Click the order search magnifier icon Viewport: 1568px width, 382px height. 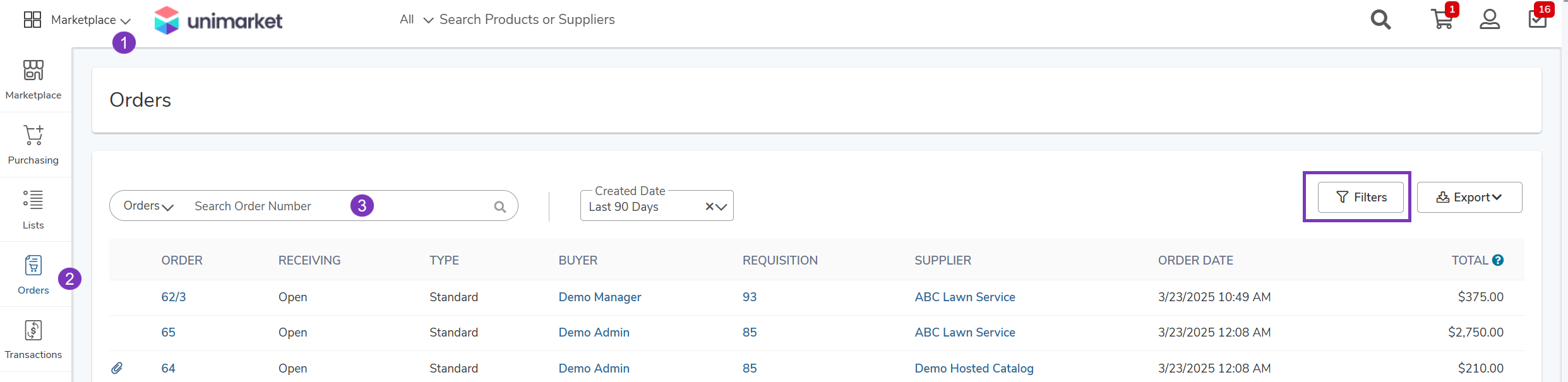tap(500, 206)
